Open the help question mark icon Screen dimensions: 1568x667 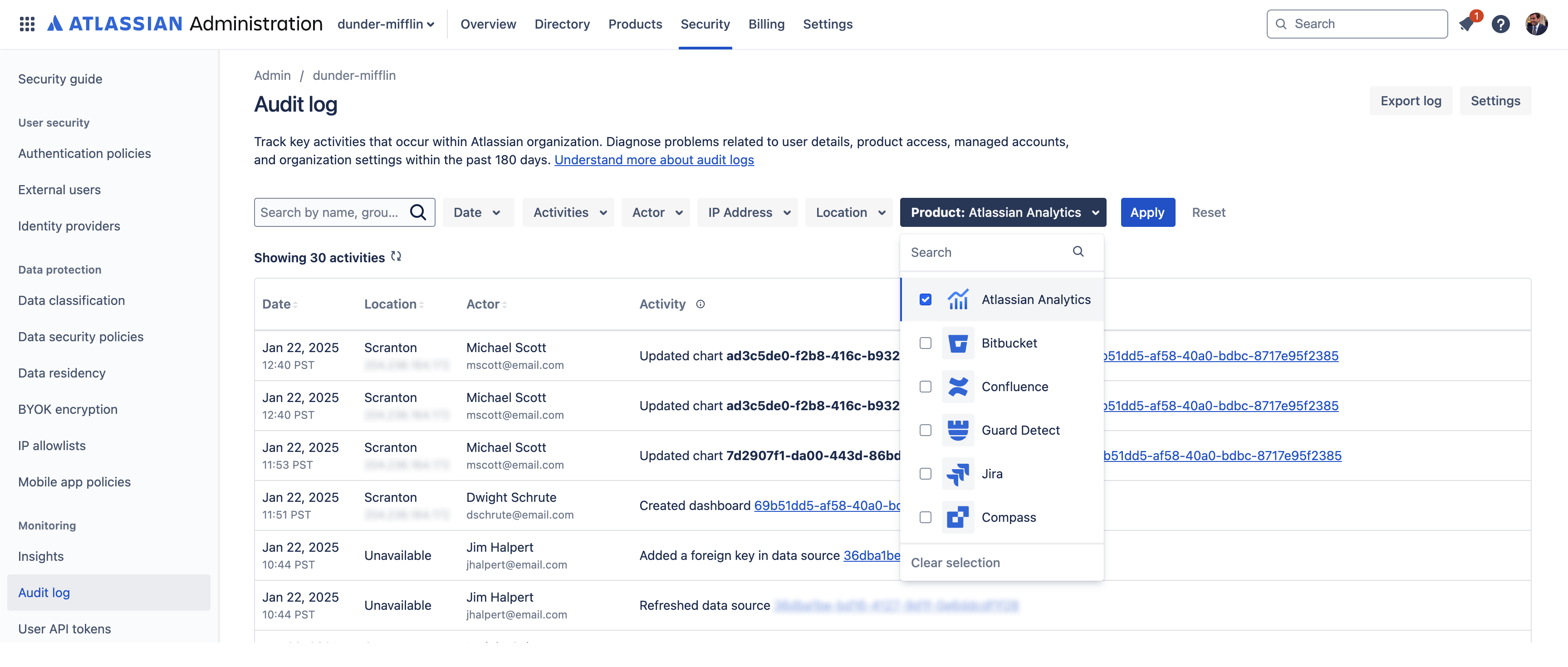coord(1500,25)
